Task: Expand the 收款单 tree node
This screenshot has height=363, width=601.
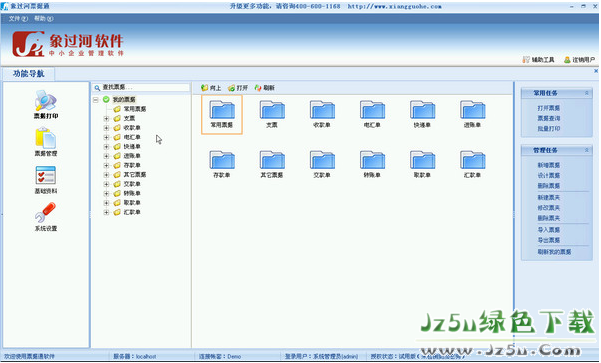Action: point(106,128)
